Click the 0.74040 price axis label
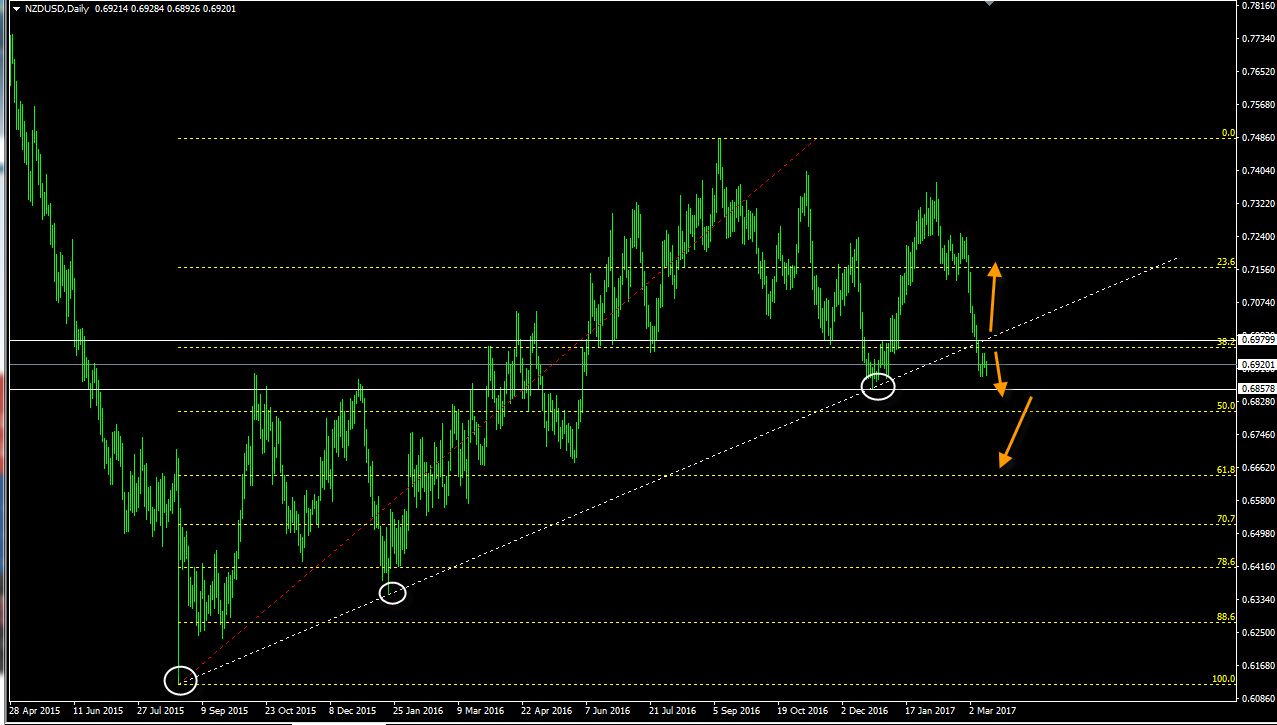Screen dimensions: 1277x725 coord(1257,171)
